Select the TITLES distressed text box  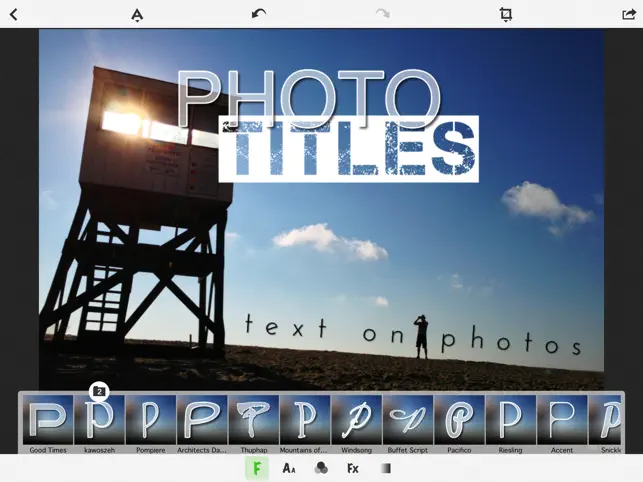click(x=349, y=149)
